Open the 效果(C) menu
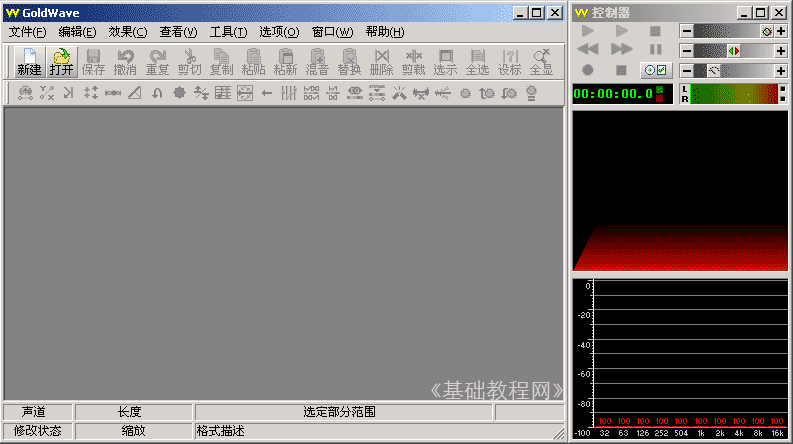 pos(127,32)
